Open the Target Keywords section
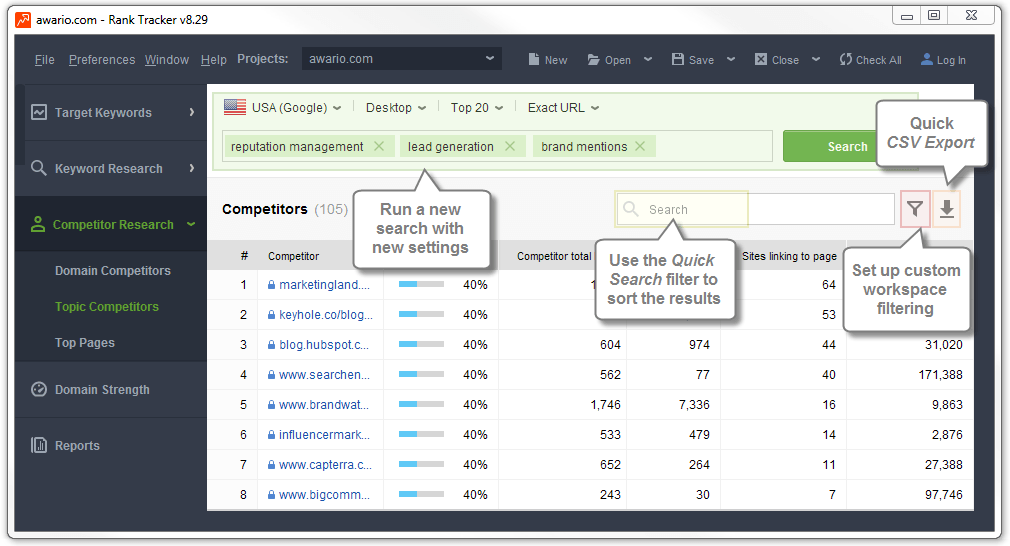Viewport: 1010px width, 546px height. pos(103,113)
